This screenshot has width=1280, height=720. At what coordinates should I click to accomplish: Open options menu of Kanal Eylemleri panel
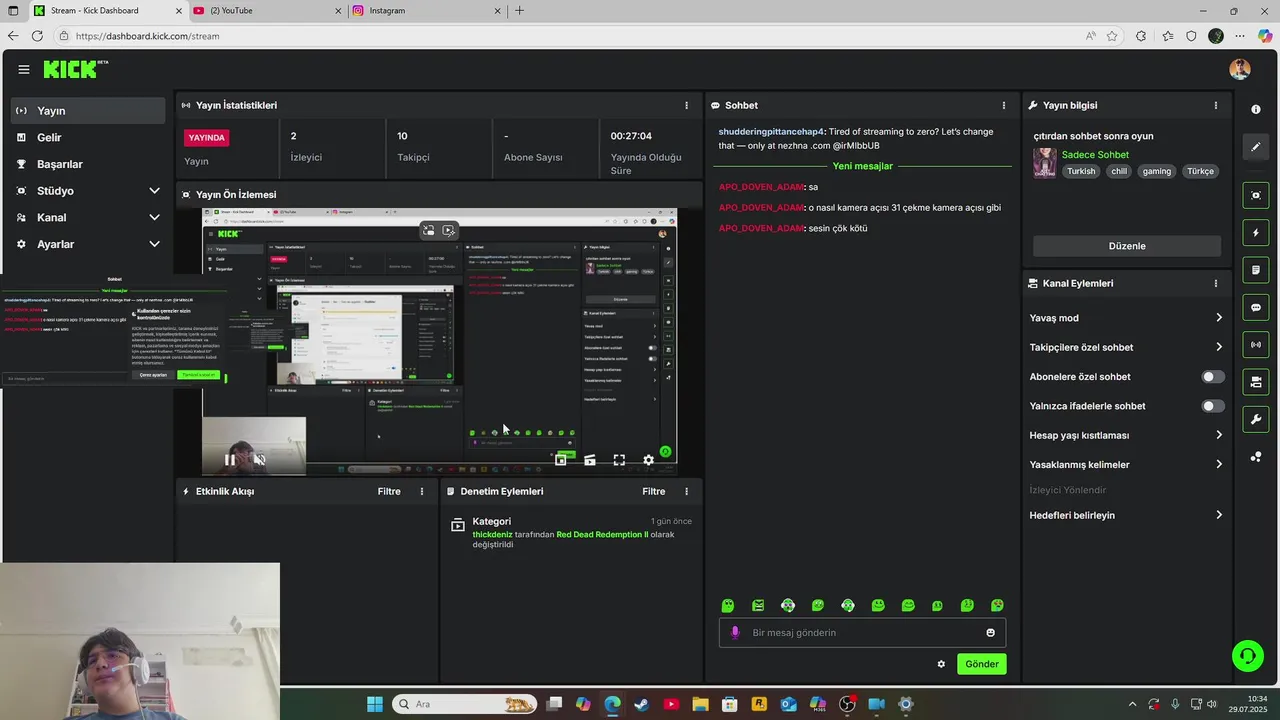[1216, 283]
